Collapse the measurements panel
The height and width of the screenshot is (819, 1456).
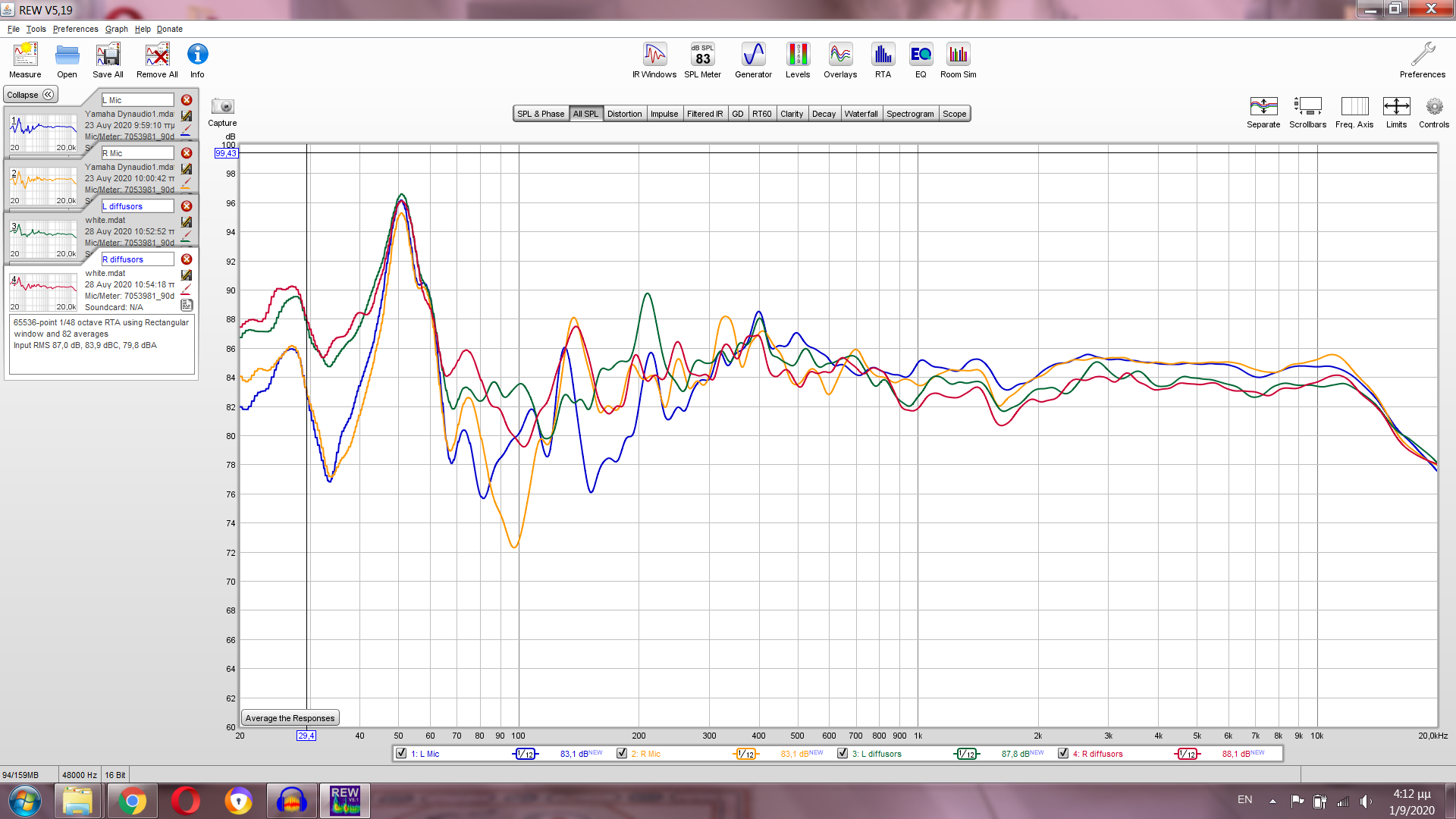coord(30,95)
